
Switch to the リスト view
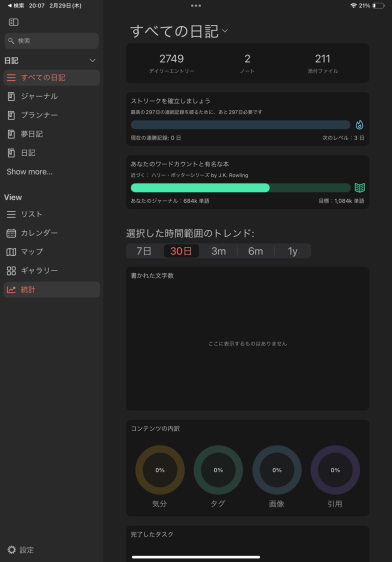pos(24,214)
